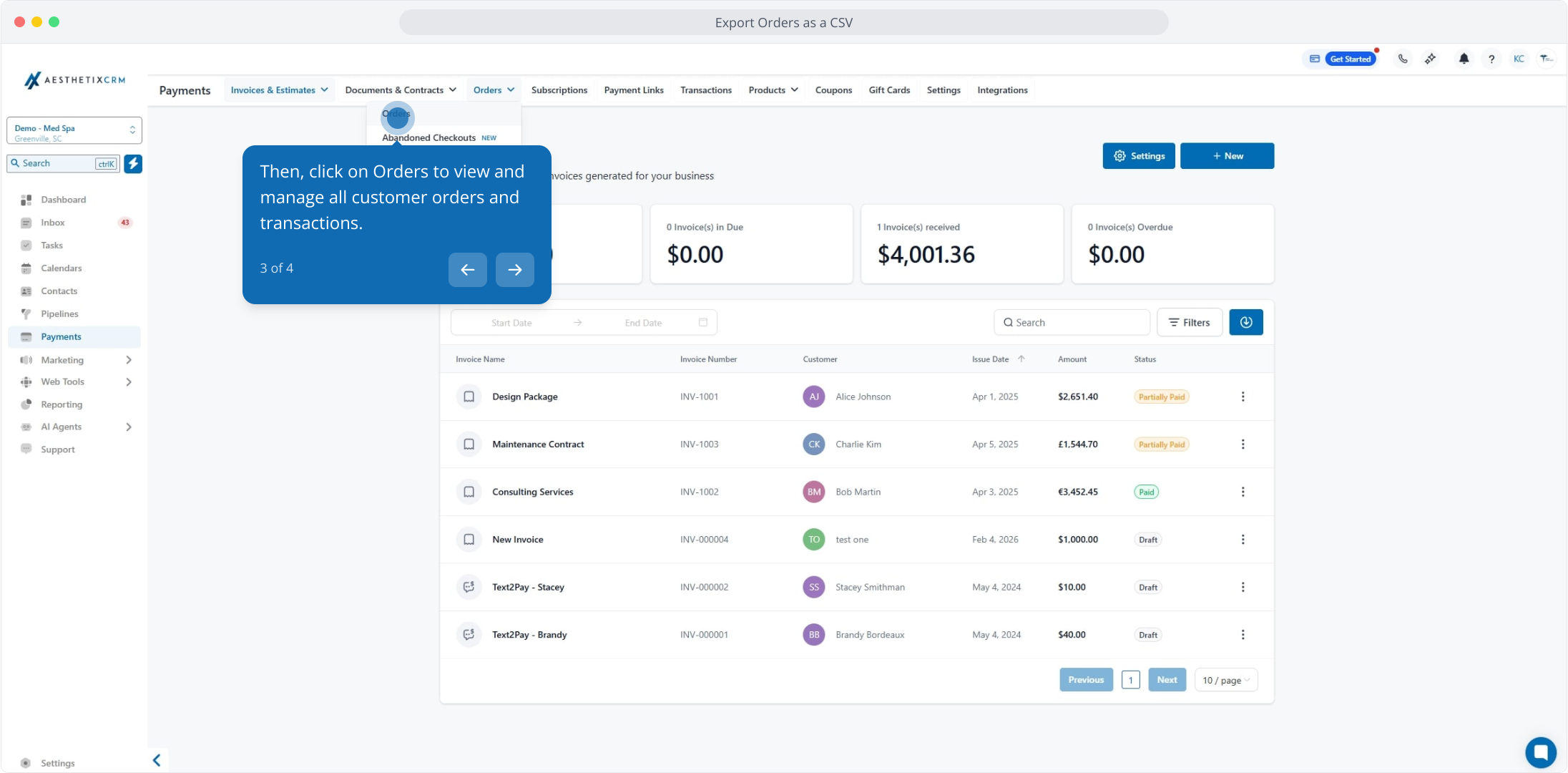The image size is (1568, 773).
Task: Select Abandoned Checkouts menu entry
Action: (428, 137)
